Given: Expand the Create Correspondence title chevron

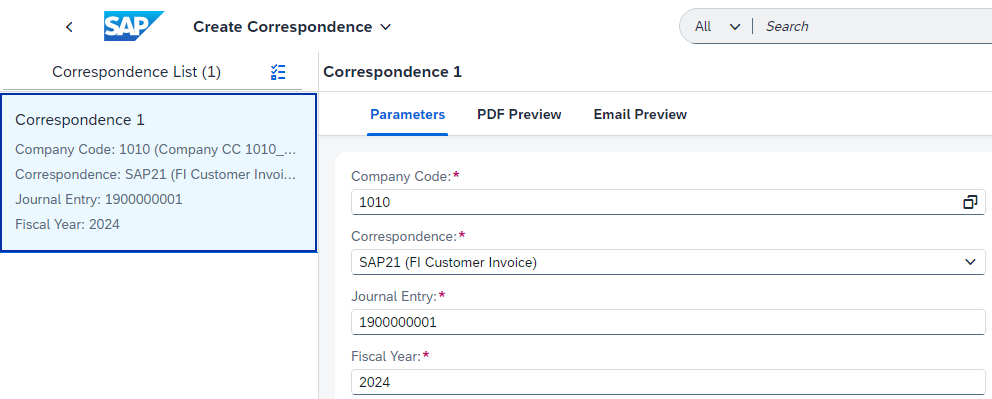Looking at the screenshot, I should point(385,27).
